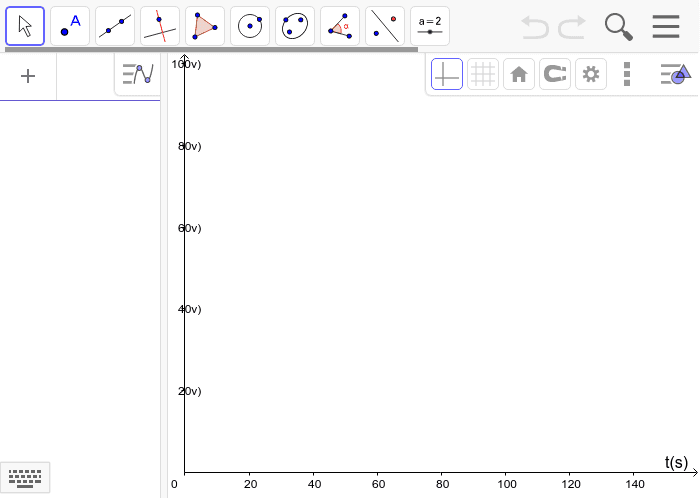
Task: Click the 120 tick on horizontal axis
Action: coord(571,484)
